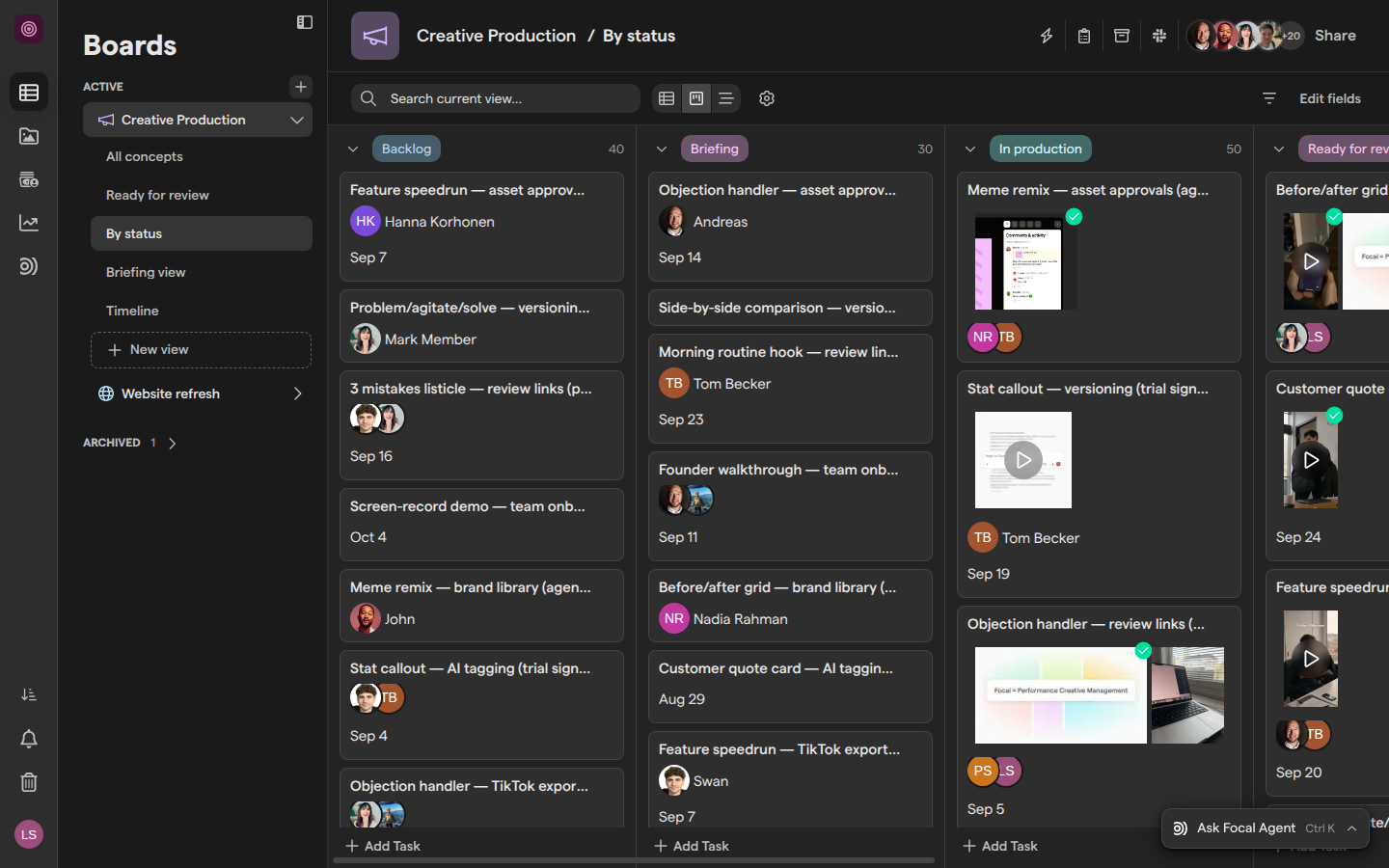Collapse the In production column

[x=970, y=149]
